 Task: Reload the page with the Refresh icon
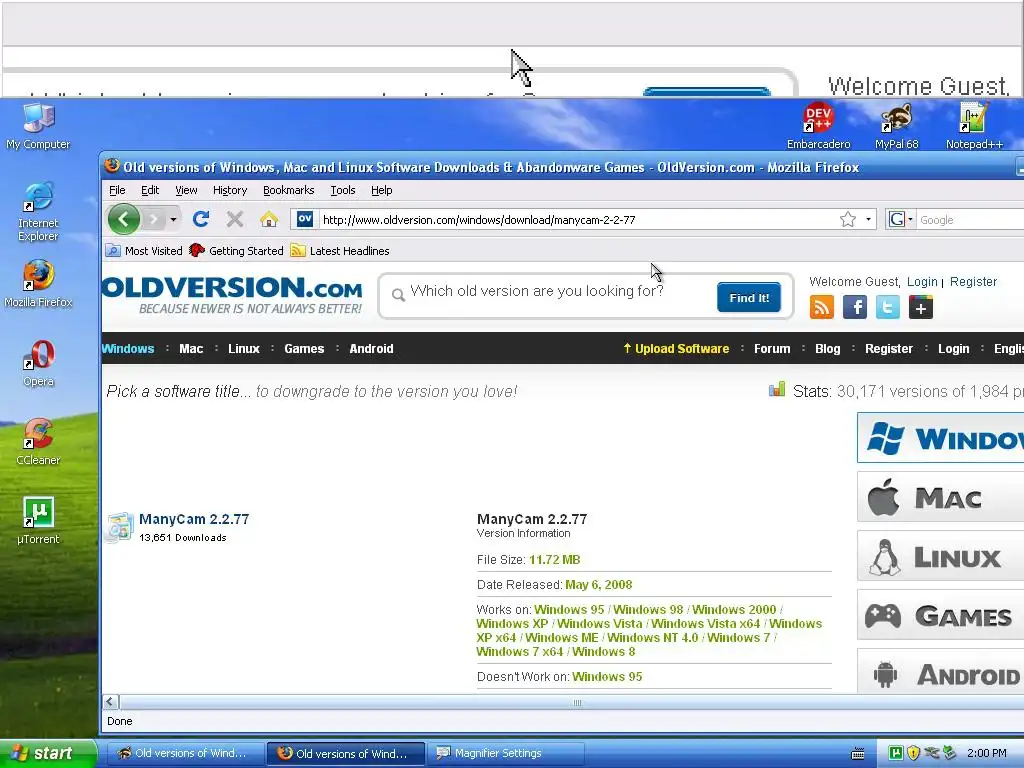[x=201, y=219]
